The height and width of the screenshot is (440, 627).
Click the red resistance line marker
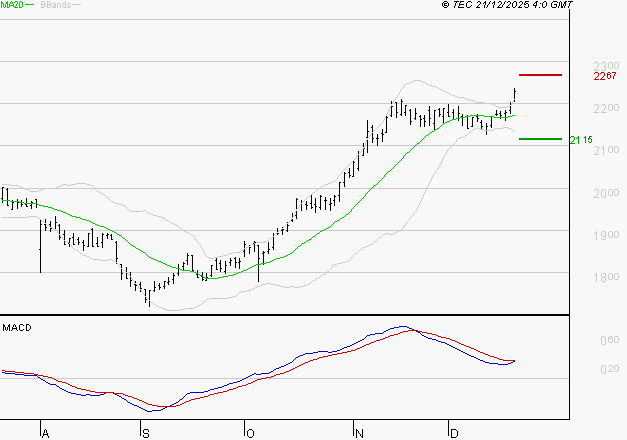(540, 75)
